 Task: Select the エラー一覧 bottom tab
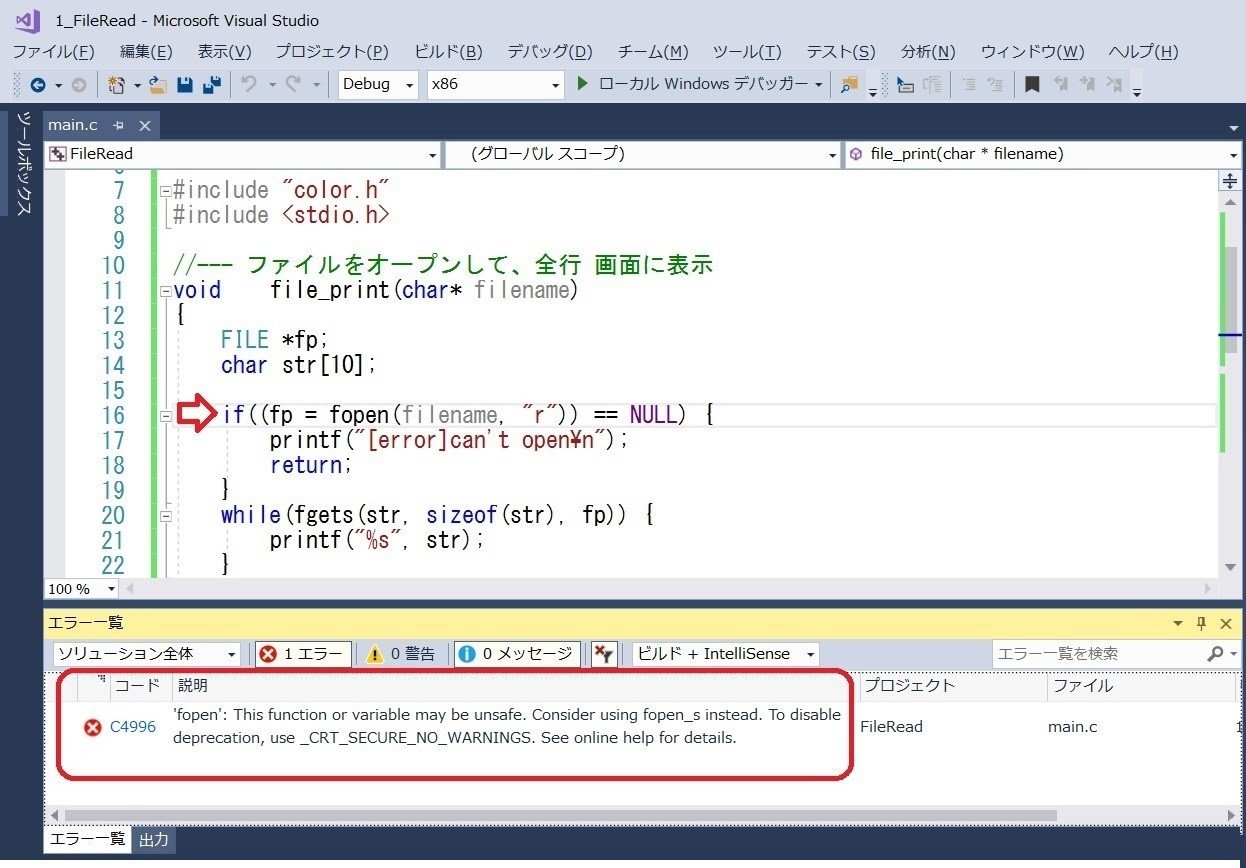coord(88,839)
